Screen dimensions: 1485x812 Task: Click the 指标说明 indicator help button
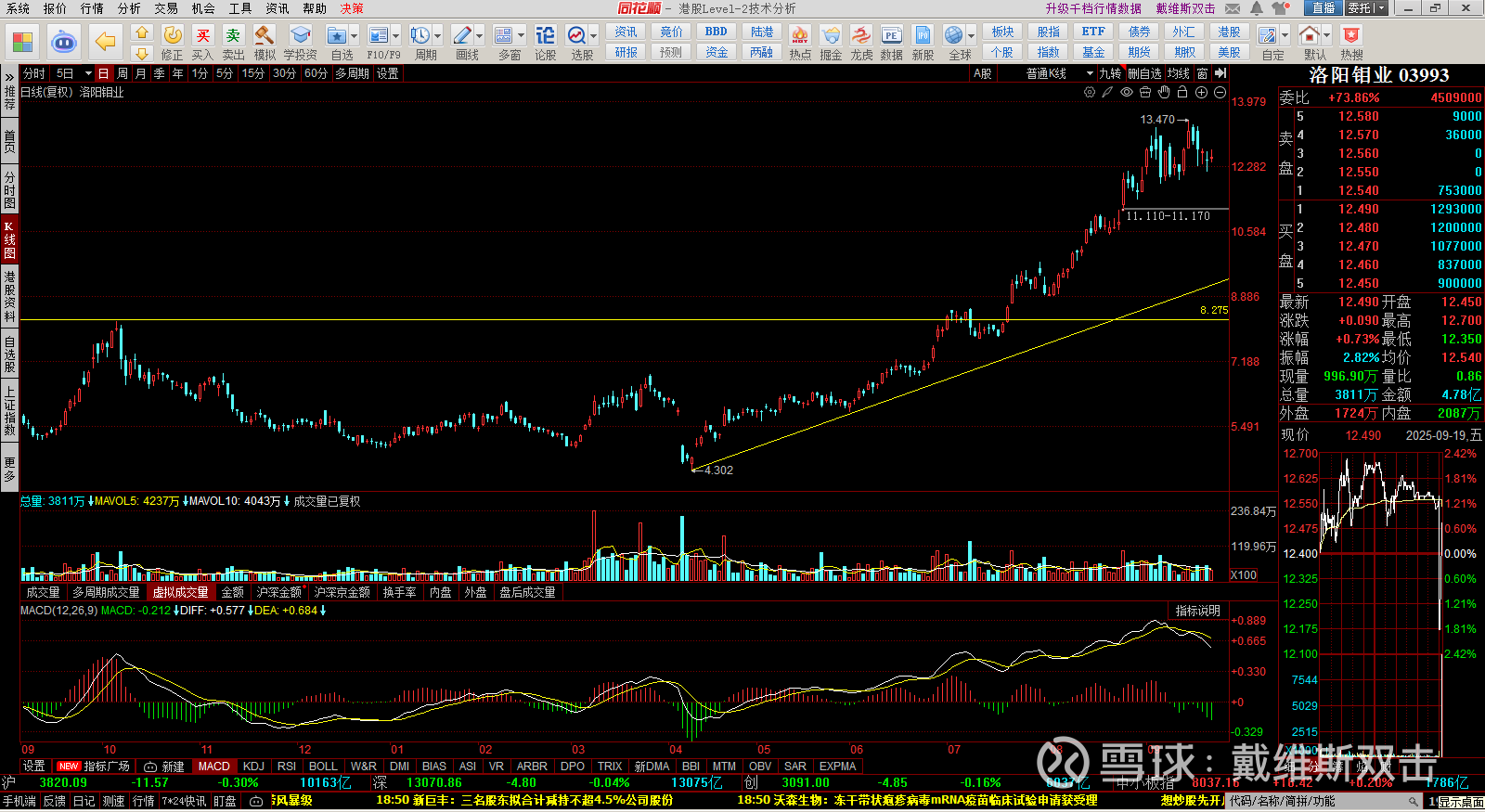point(1198,611)
